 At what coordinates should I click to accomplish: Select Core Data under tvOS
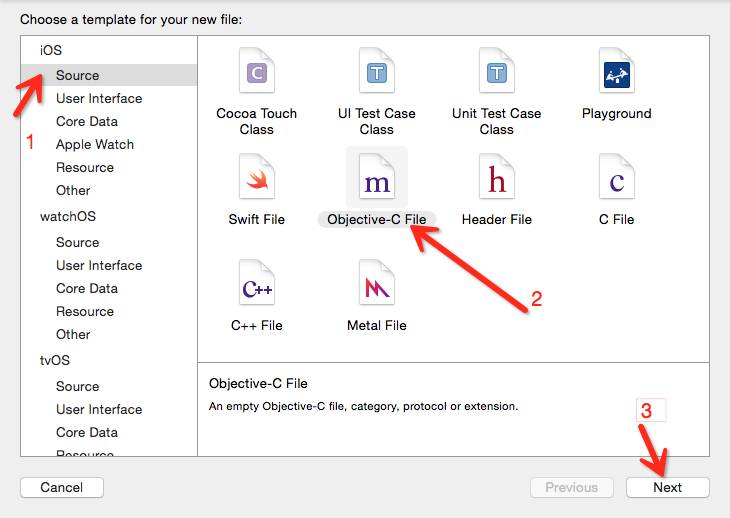(87, 432)
